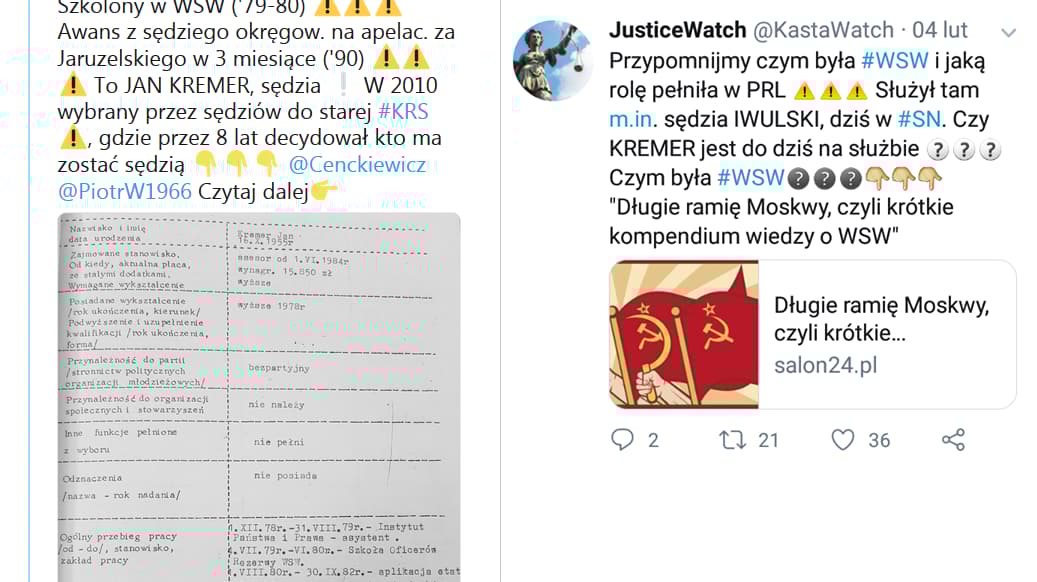Click the salon24.pl domain text
Viewport: 1037px width, 582px height.
(x=825, y=365)
